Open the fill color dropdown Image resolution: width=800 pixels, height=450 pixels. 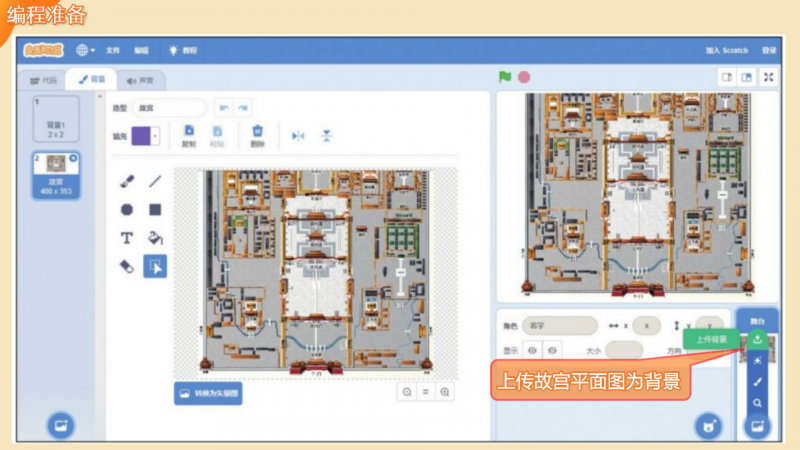point(155,136)
